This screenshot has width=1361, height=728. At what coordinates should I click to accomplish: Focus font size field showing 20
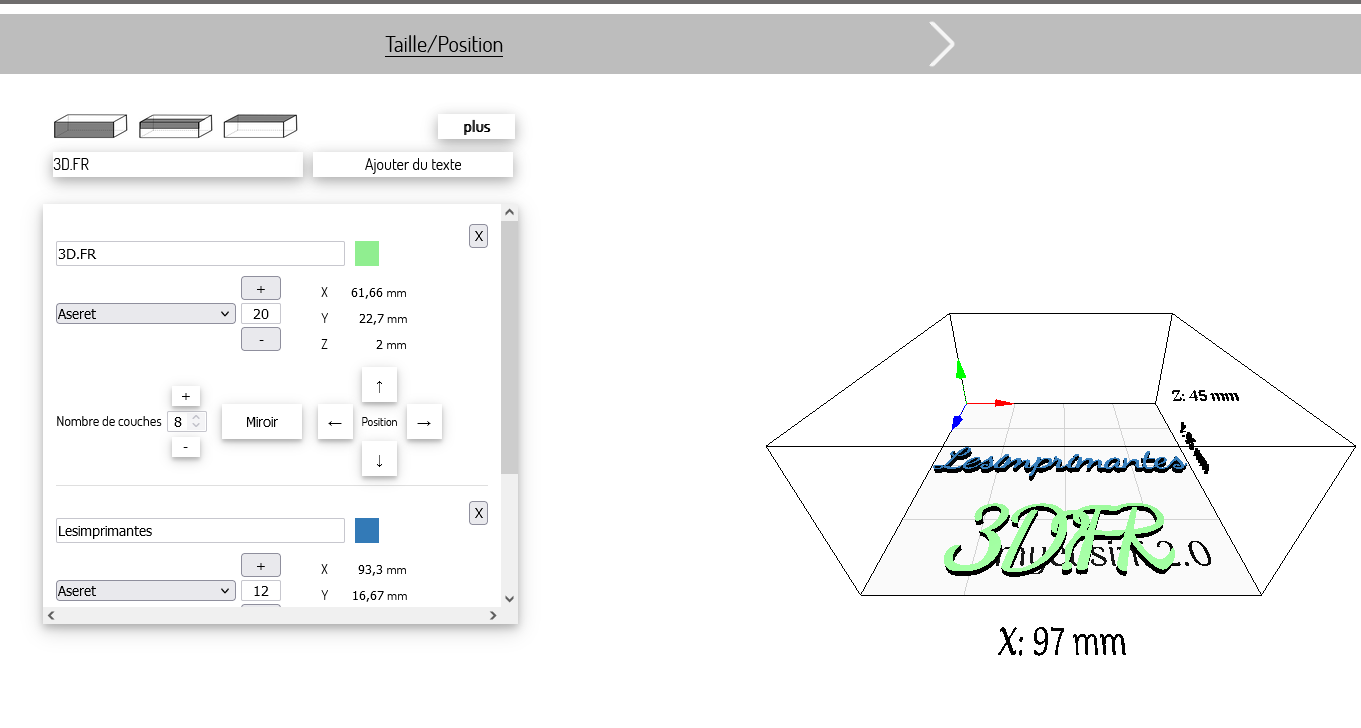[x=261, y=314]
